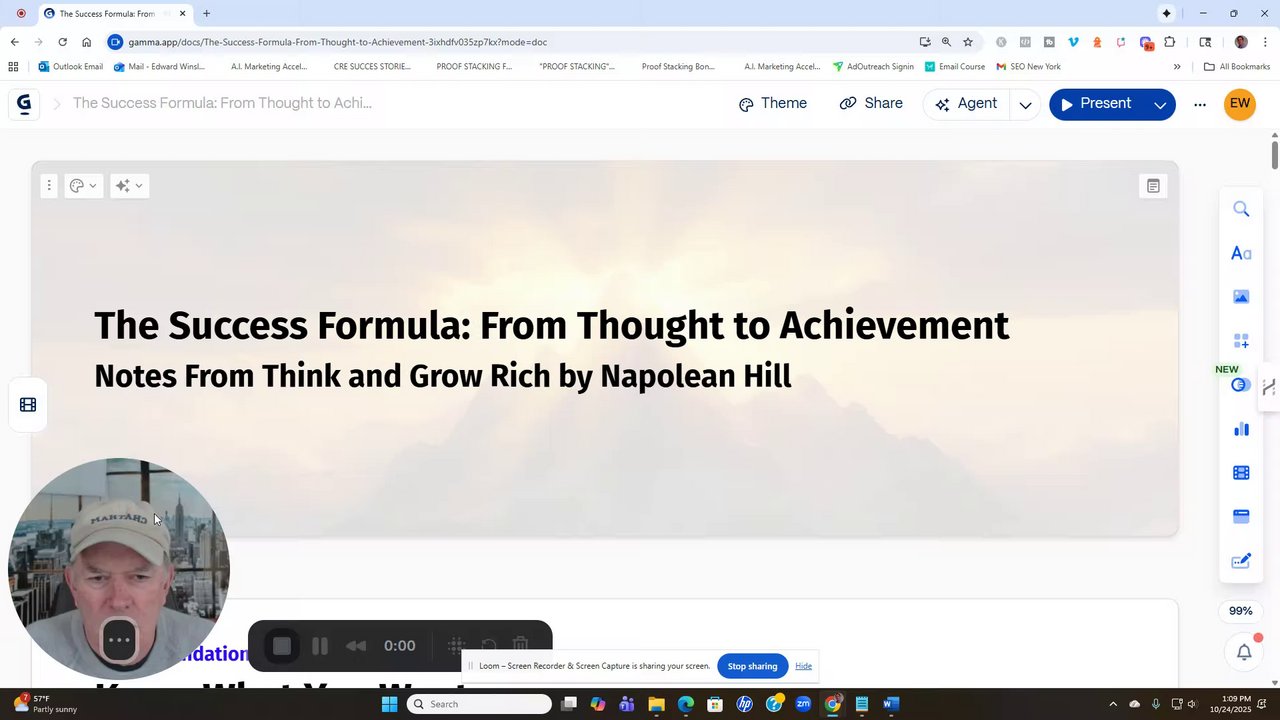Start the presentation with Present
The height and width of the screenshot is (720, 1280).
(1095, 104)
